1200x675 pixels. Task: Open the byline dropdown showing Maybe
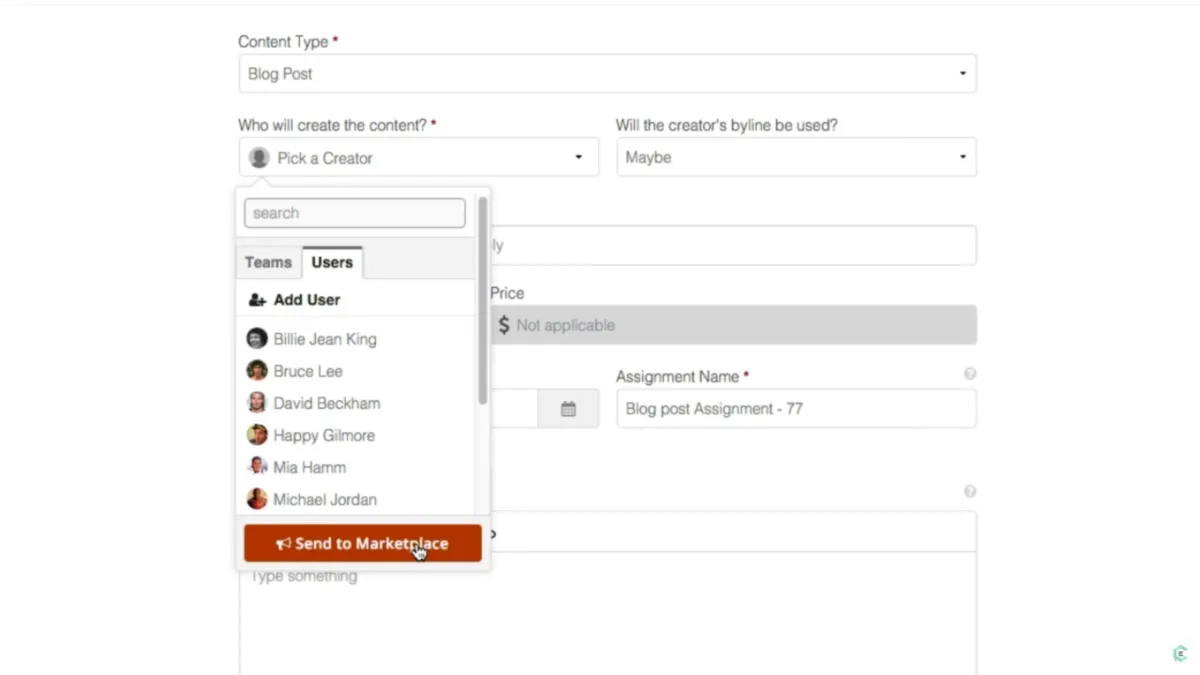[796, 158]
